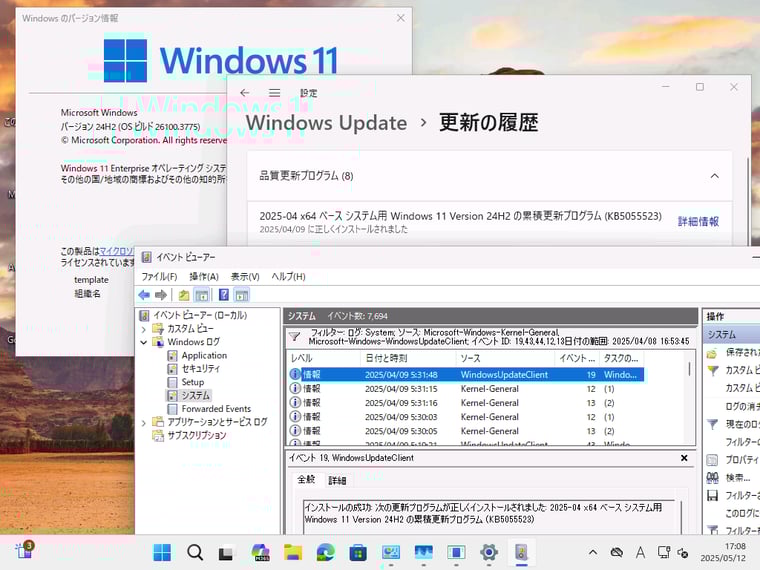Expand アプリケーションとサービス ログ tree node

pyautogui.click(x=143, y=423)
